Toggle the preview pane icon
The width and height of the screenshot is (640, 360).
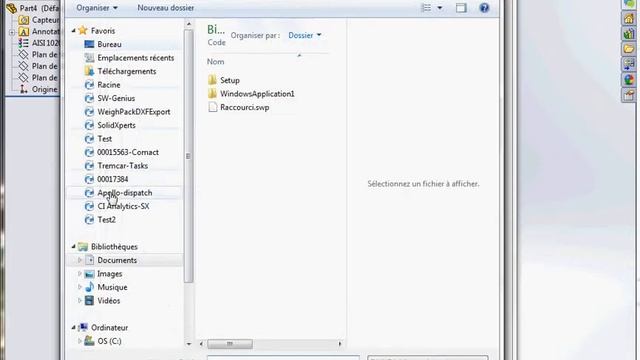tap(461, 8)
